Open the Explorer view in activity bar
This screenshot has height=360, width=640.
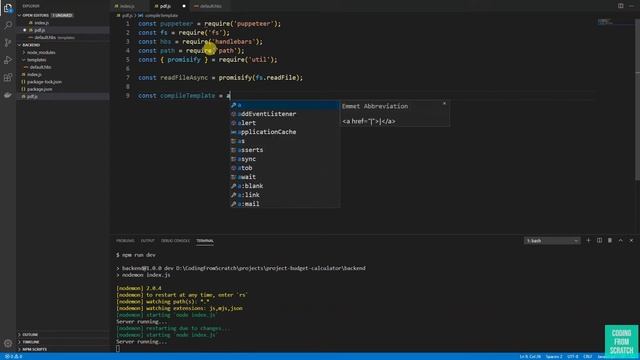(8, 8)
